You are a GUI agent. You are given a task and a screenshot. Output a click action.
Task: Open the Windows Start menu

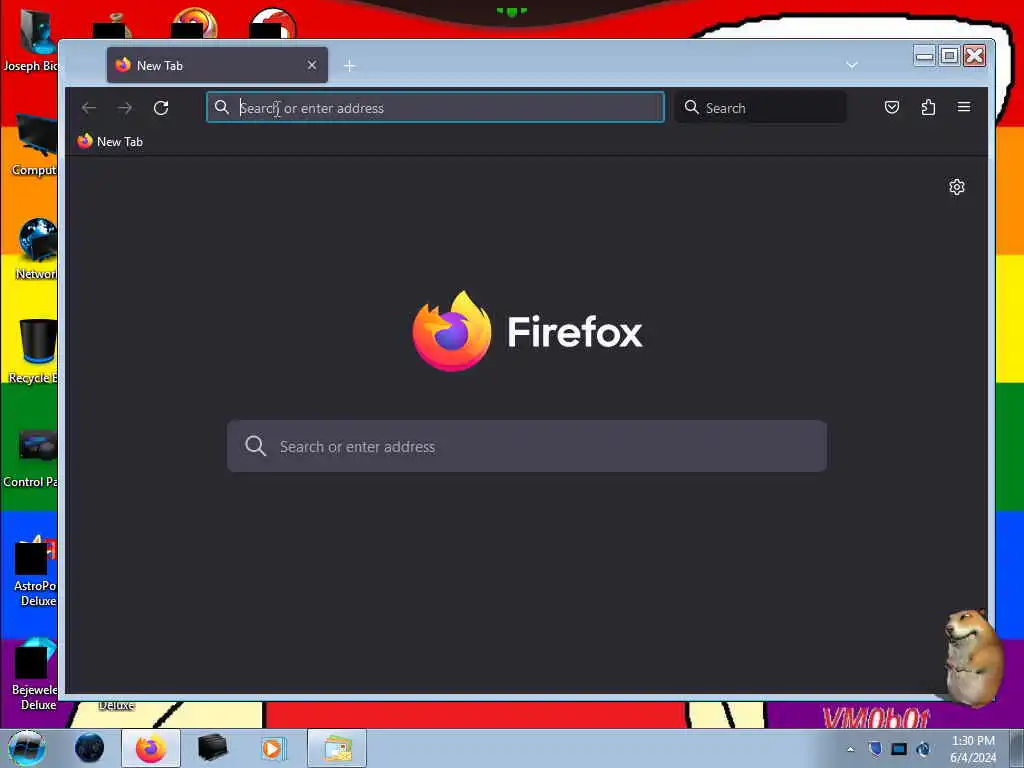coord(27,748)
